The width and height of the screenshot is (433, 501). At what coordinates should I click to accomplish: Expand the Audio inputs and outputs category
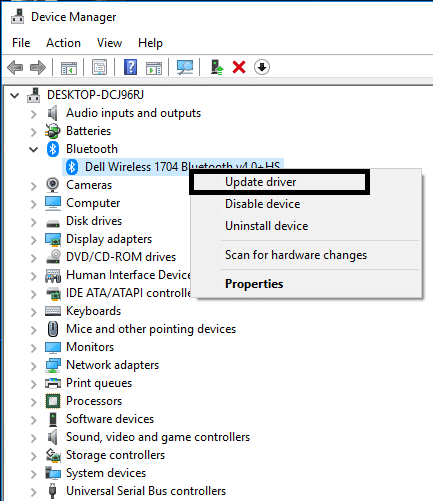pos(33,114)
